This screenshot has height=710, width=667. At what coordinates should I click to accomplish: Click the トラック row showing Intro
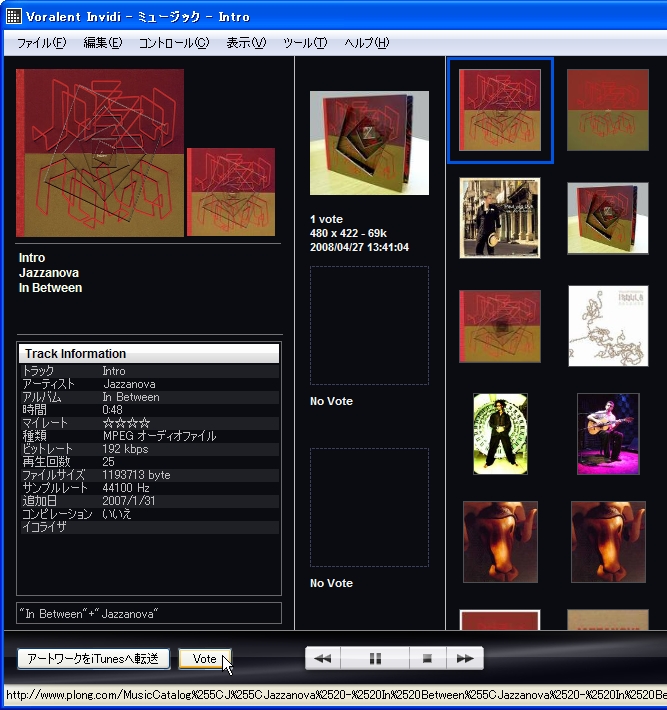149,371
